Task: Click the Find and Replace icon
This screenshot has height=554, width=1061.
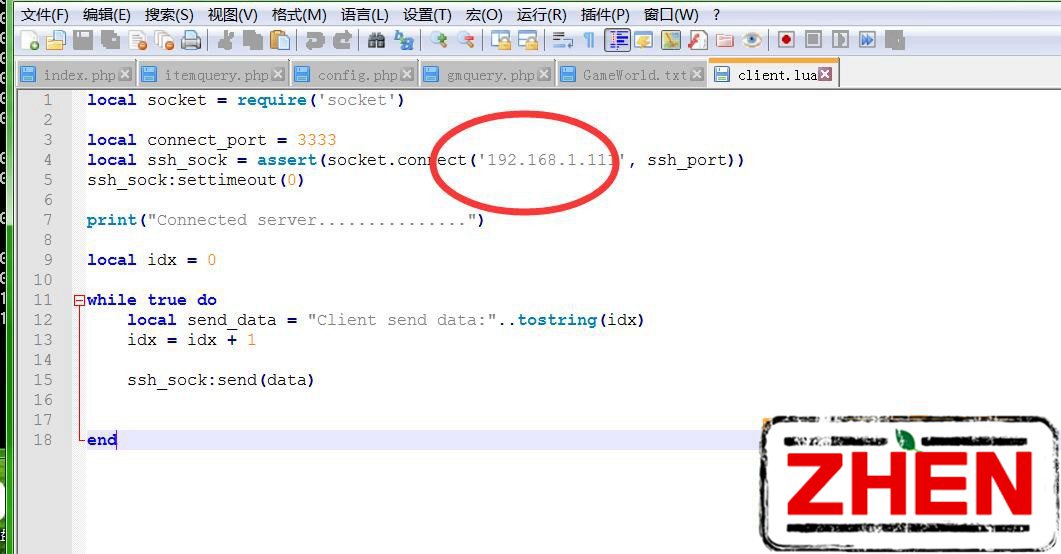Action: pos(404,40)
